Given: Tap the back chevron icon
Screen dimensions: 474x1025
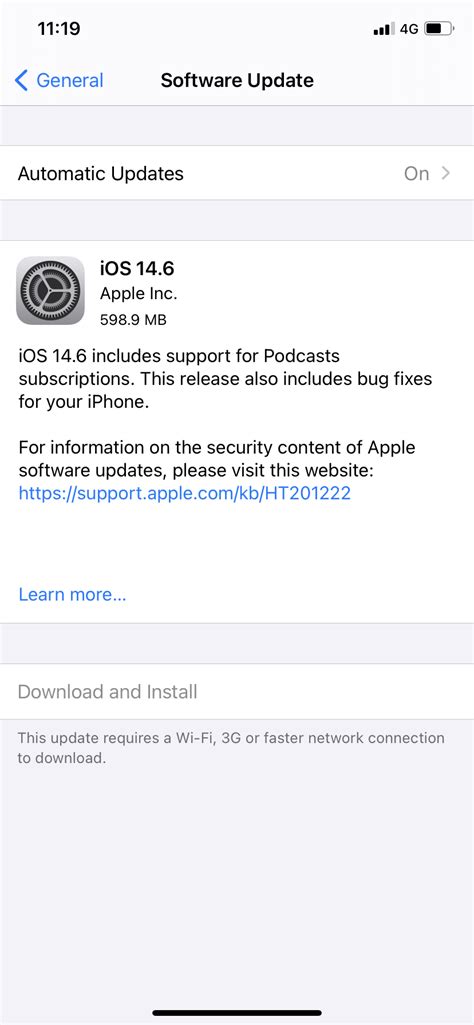Looking at the screenshot, I should (21, 80).
